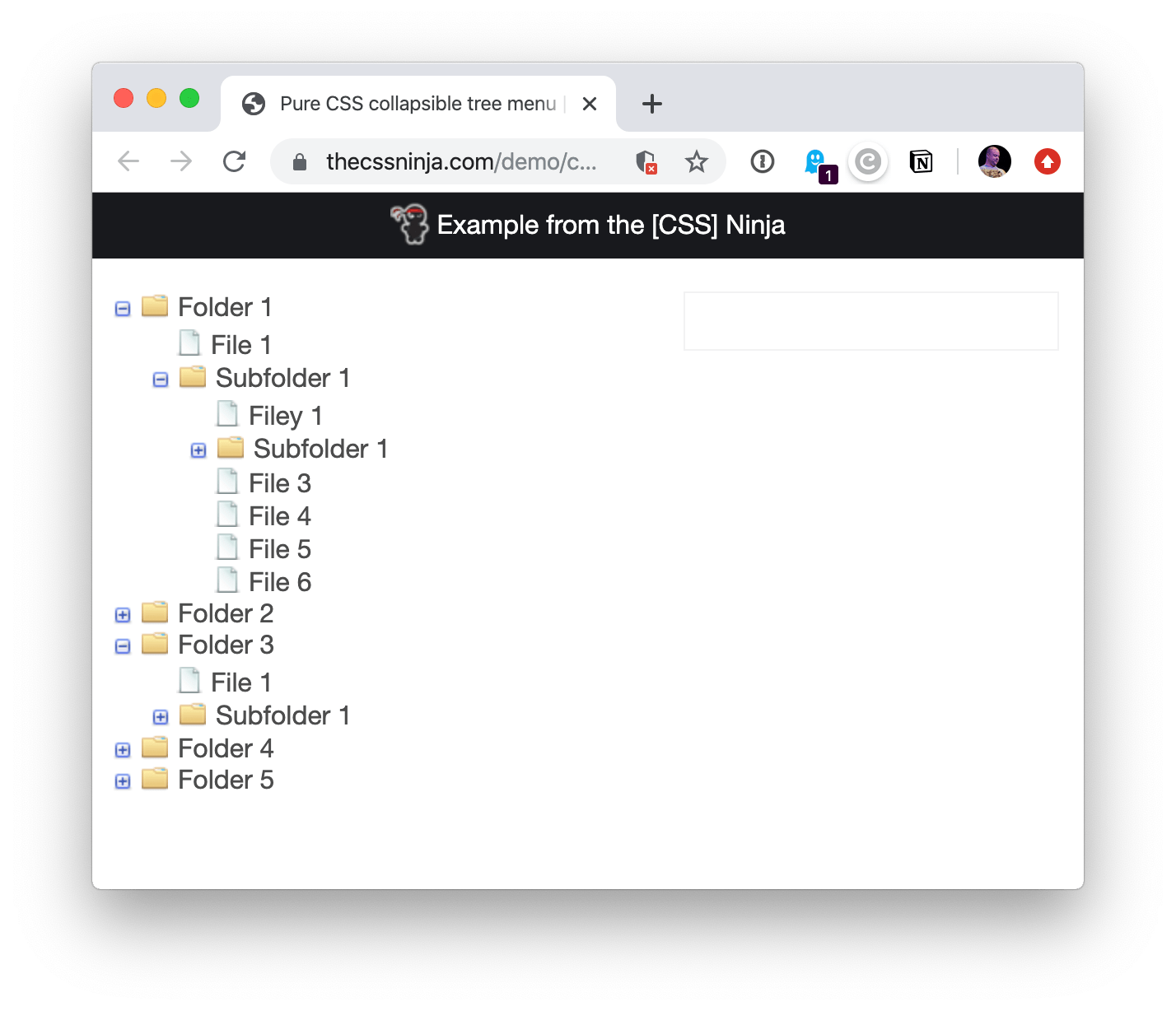Bookmark the page with the star icon
Screen dimensions: 1176x1011
pos(697,161)
